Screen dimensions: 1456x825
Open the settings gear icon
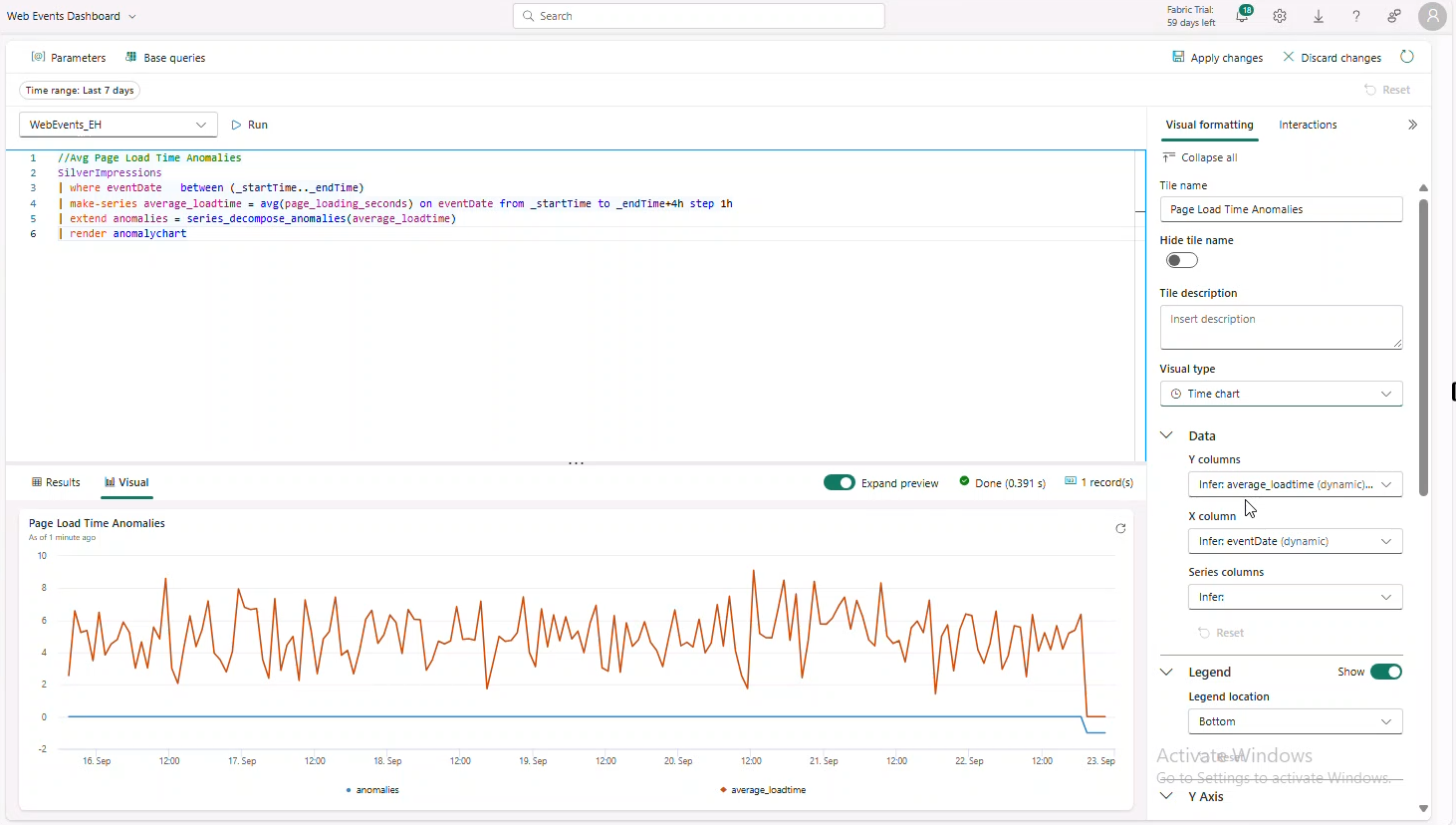(x=1280, y=16)
